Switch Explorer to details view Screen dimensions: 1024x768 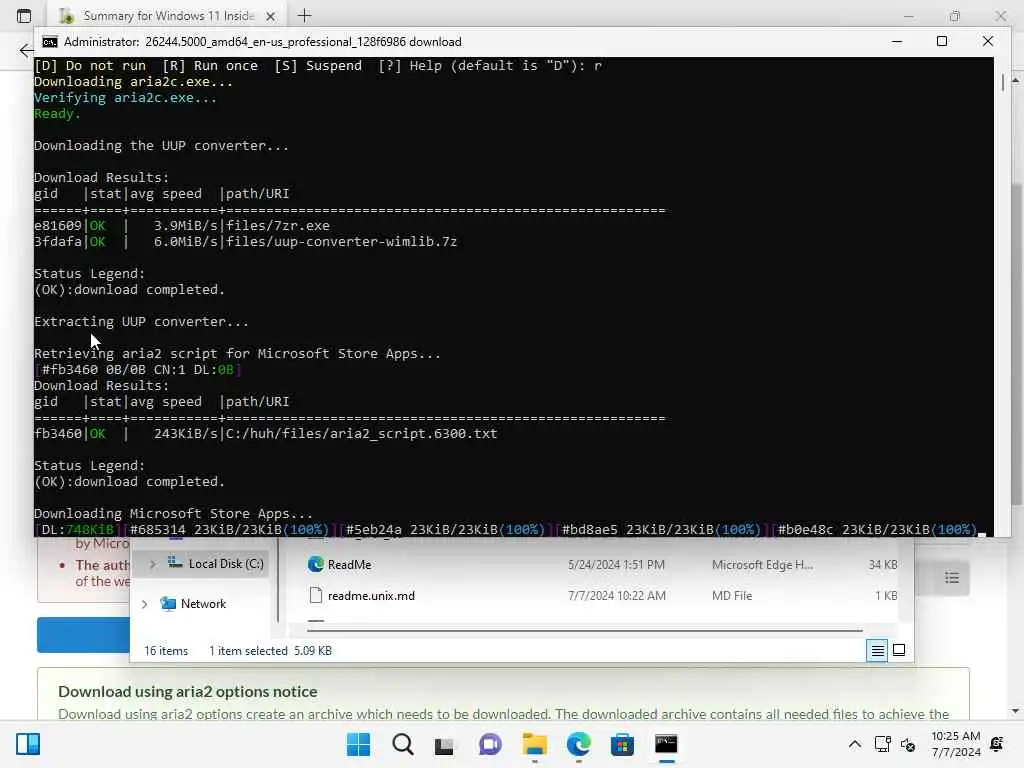877,650
